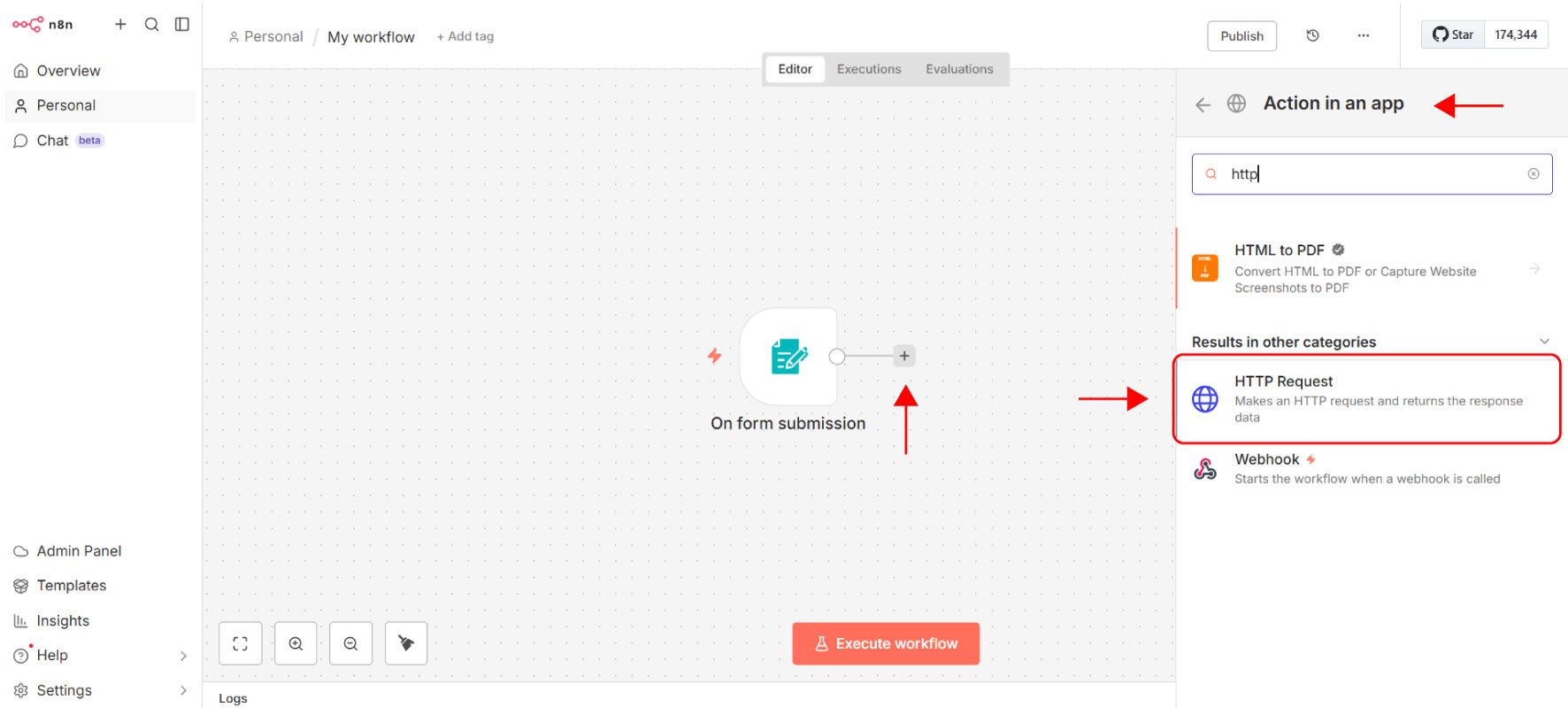
Task: Switch to the Executions tab
Action: [868, 69]
